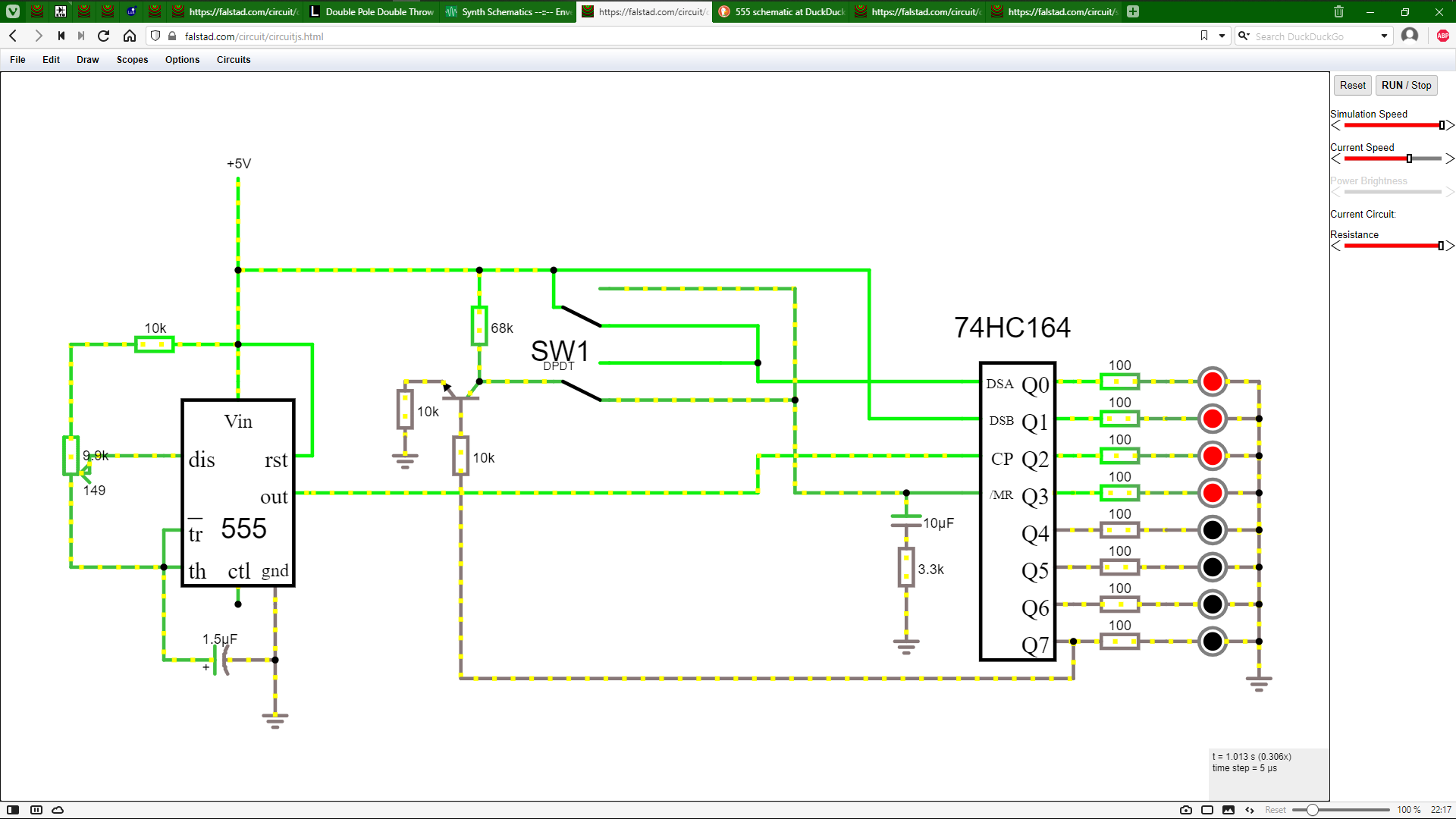Open page actions code icon
1456x819 pixels.
[1250, 810]
